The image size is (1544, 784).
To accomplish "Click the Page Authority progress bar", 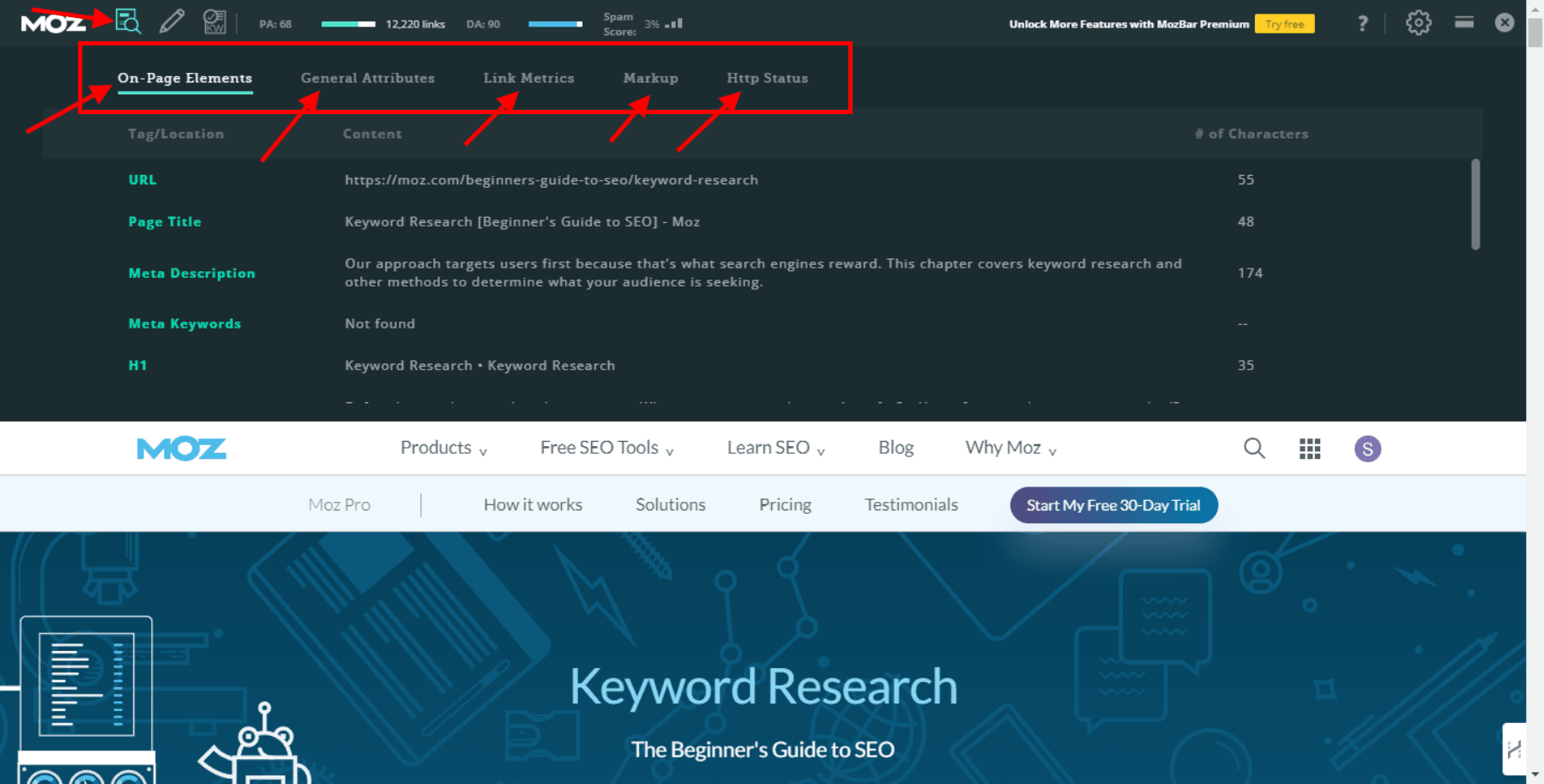I will click(x=348, y=24).
